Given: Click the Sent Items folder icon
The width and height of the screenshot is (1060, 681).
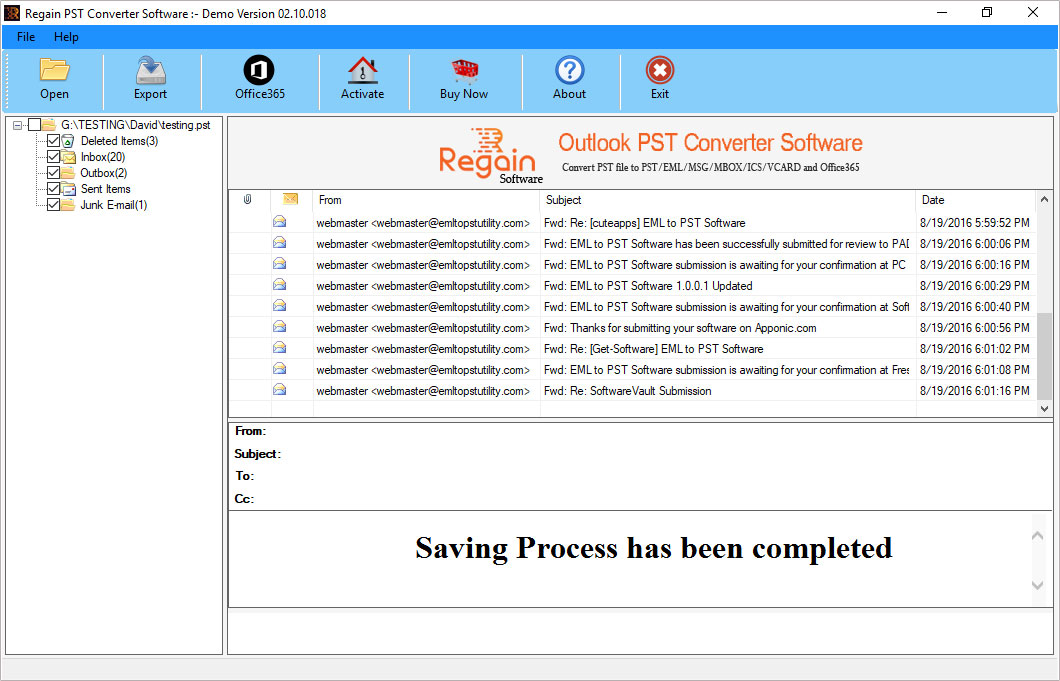Looking at the screenshot, I should tap(68, 189).
